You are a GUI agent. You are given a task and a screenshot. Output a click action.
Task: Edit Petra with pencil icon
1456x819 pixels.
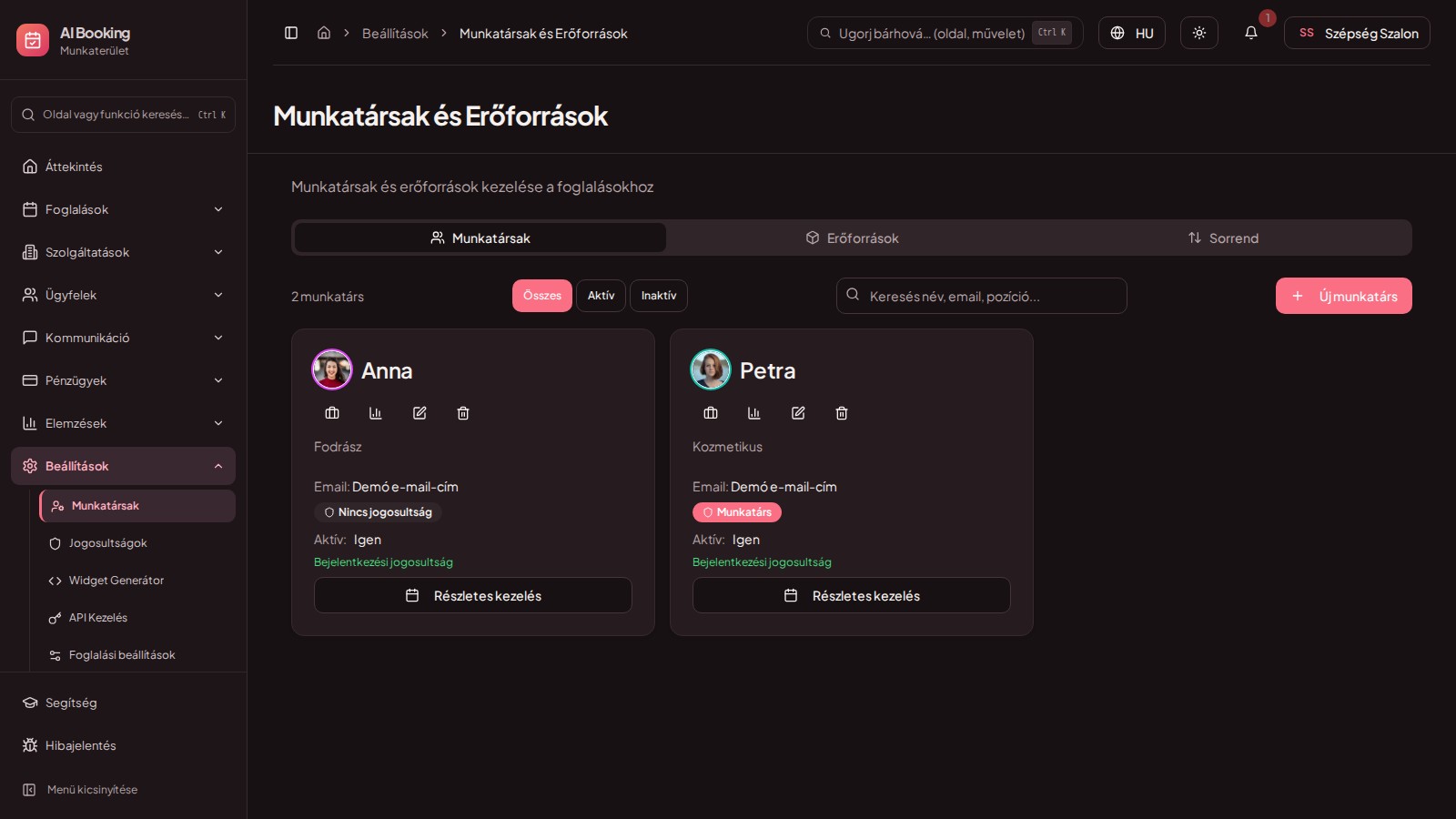798,413
